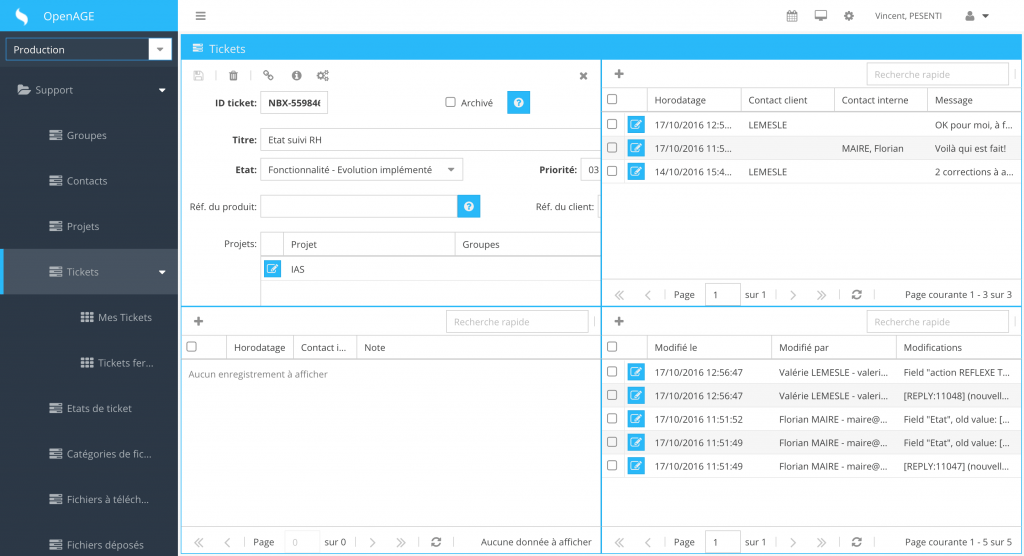Click the monitor screen icon in top bar

[x=820, y=16]
